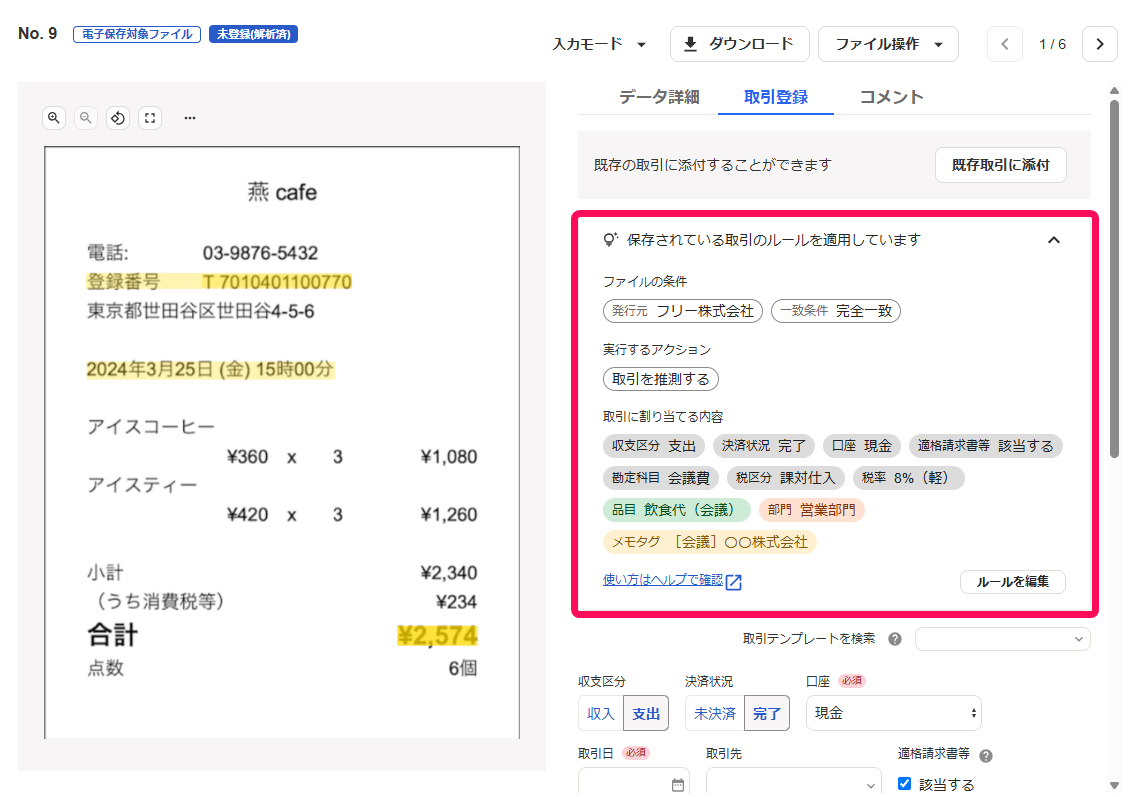Rotate the receipt image
The image size is (1130, 797).
118,117
